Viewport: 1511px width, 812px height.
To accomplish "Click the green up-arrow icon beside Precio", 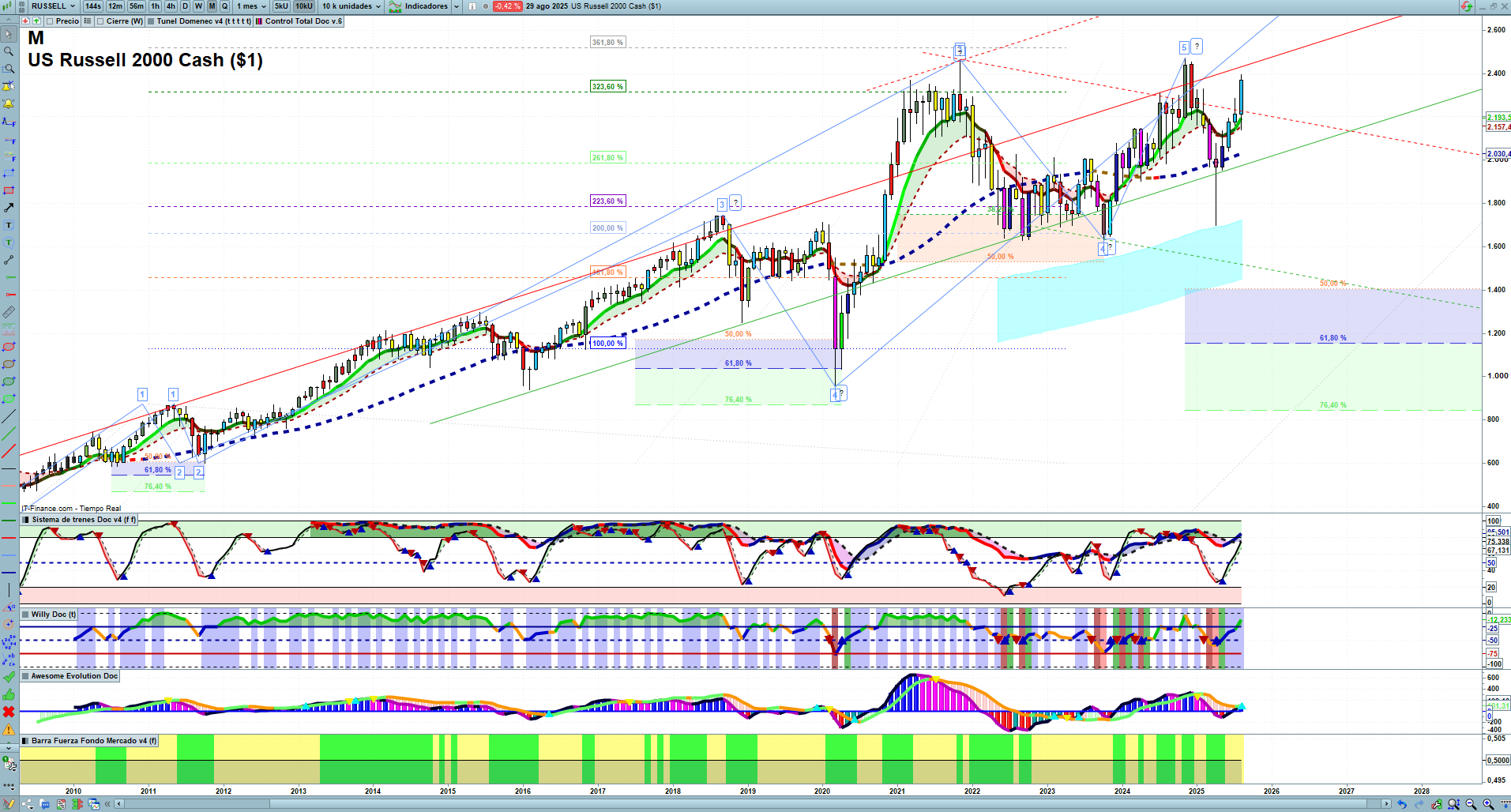I will pyautogui.click(x=36, y=21).
